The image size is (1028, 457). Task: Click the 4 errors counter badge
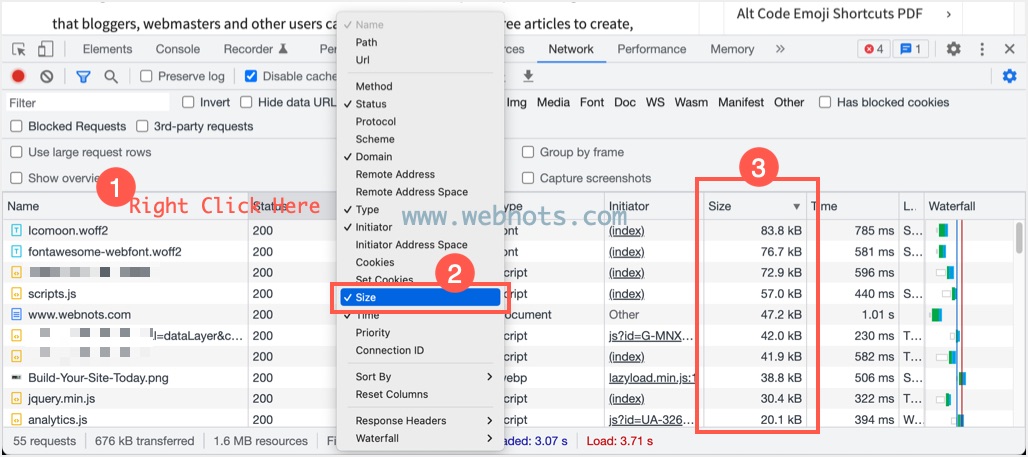tap(873, 49)
